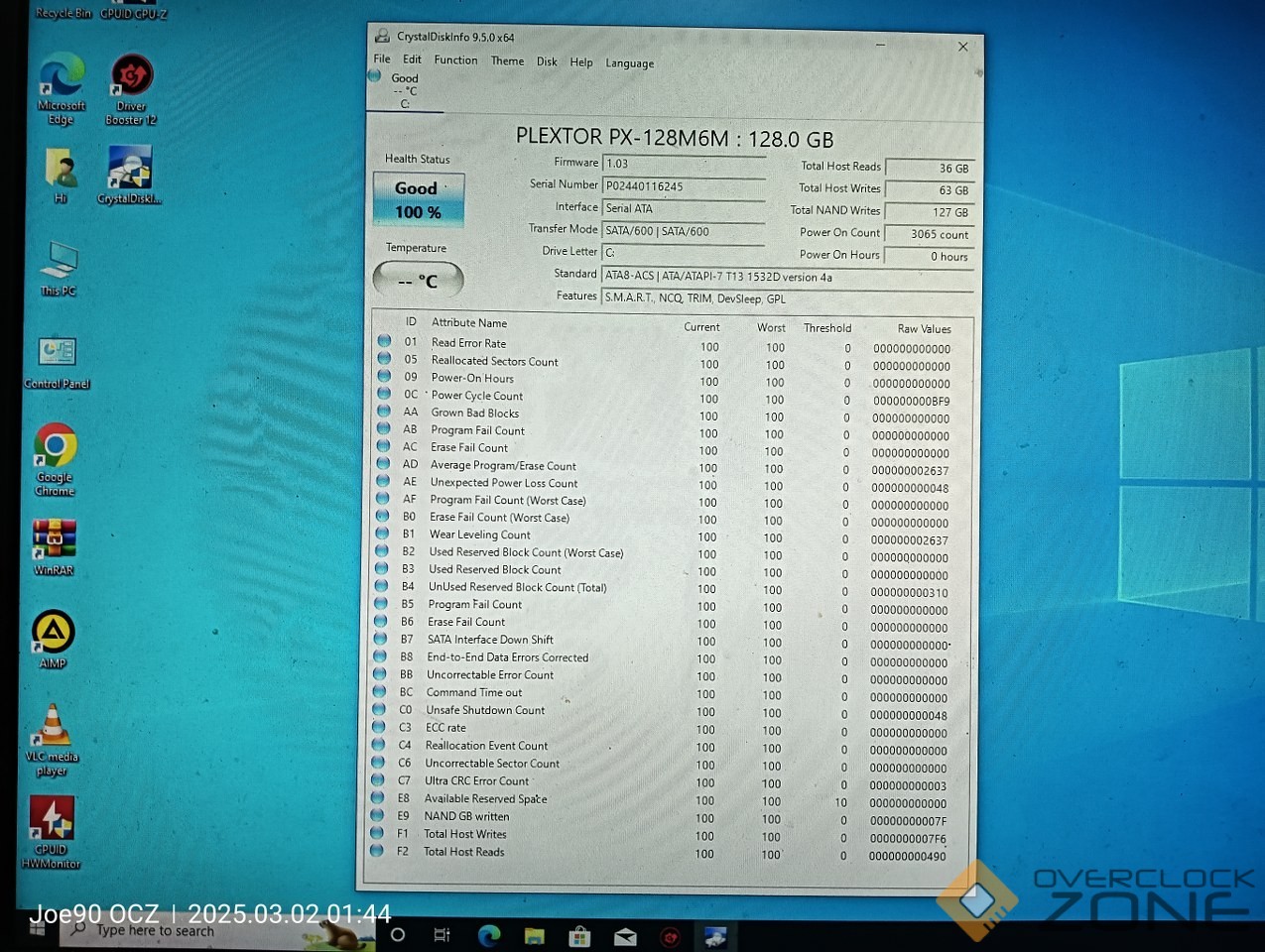Open Cortana circle on the taskbar
1265x952 pixels.
[398, 934]
